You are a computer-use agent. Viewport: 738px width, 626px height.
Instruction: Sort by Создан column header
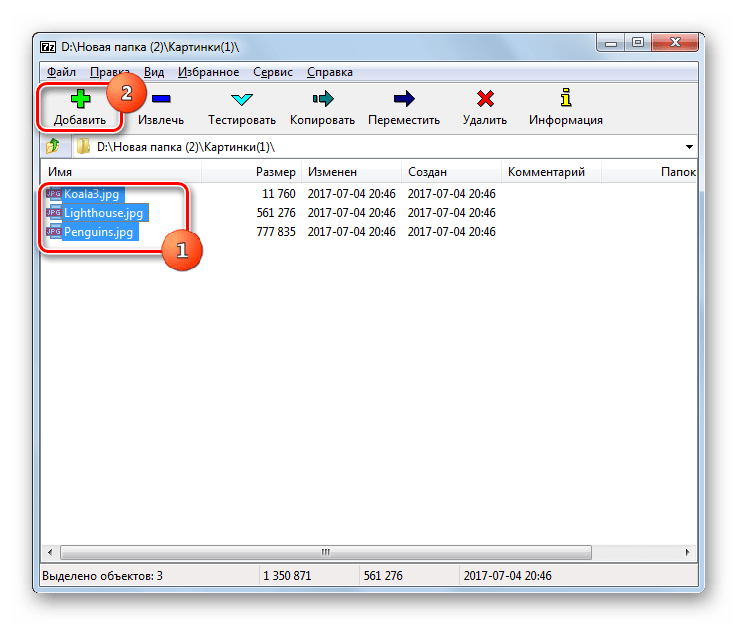point(451,172)
